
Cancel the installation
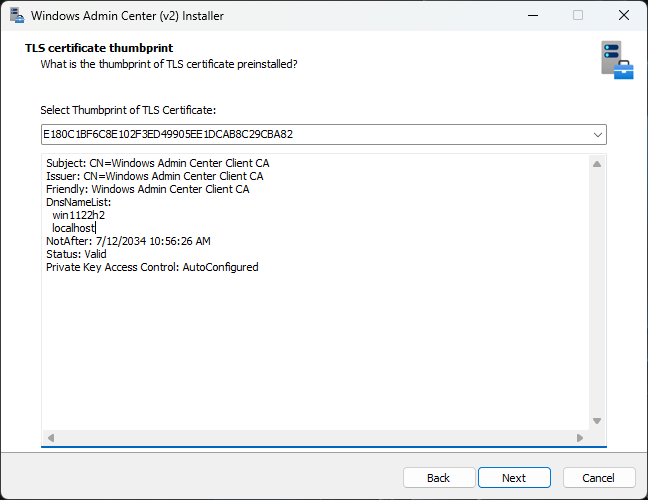click(x=599, y=478)
